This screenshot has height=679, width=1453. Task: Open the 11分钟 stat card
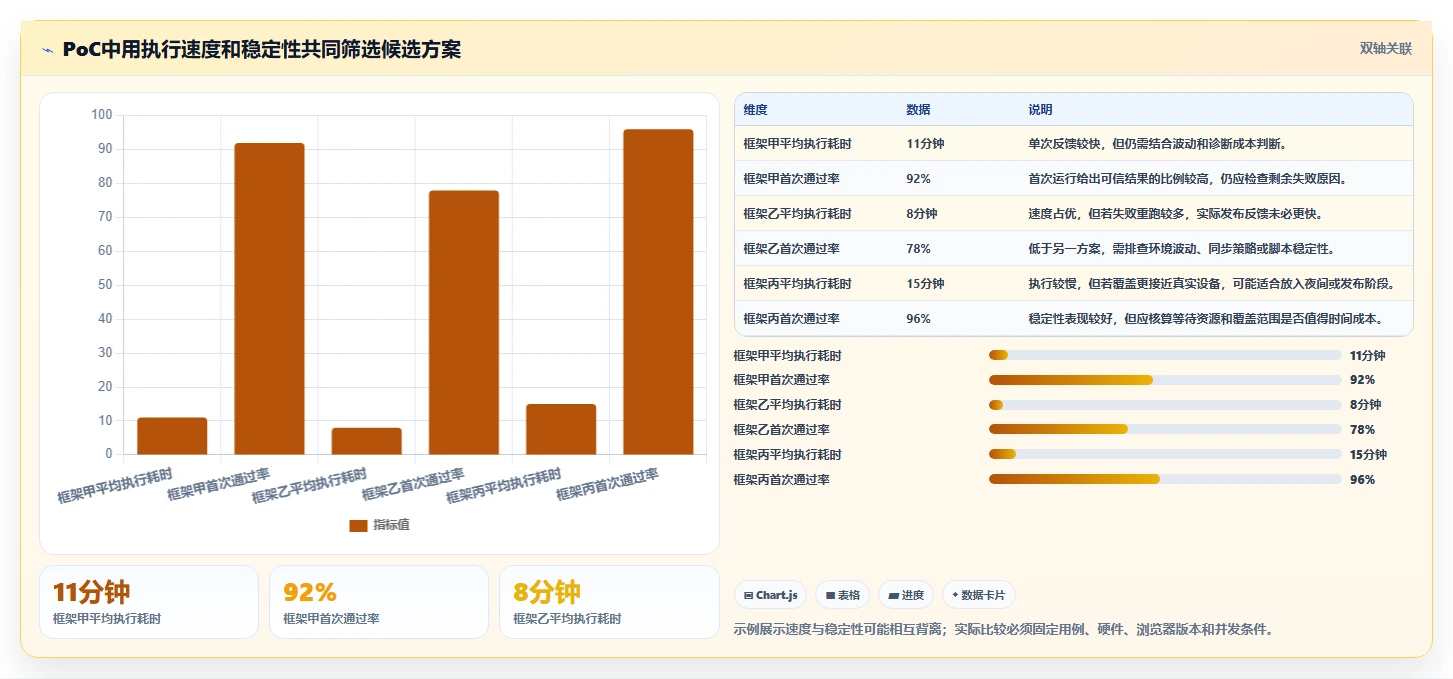(x=149, y=602)
